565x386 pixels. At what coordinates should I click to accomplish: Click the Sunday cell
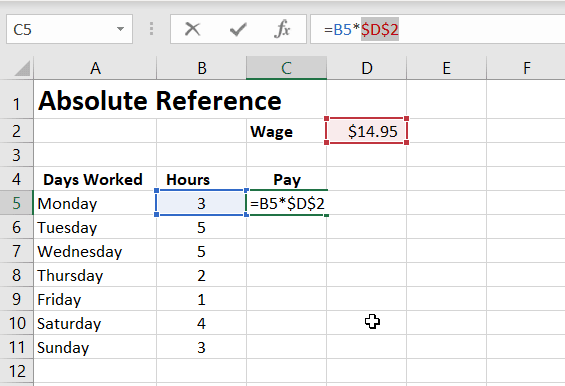pos(95,347)
